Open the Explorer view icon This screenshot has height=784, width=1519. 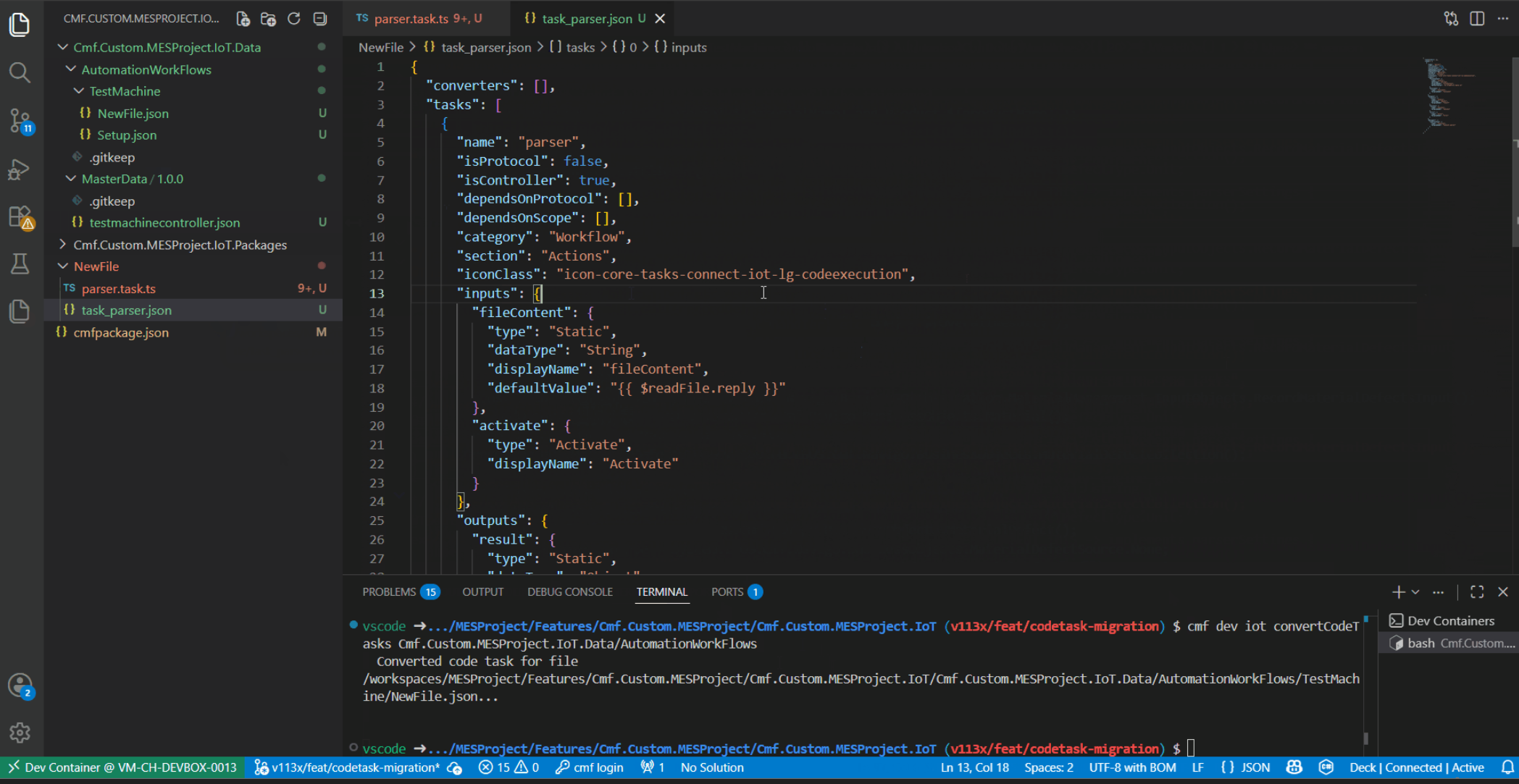point(20,24)
